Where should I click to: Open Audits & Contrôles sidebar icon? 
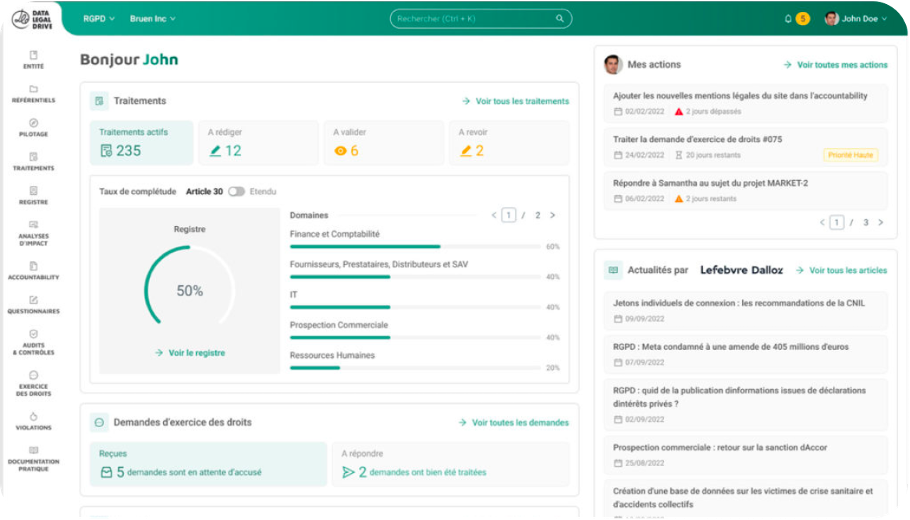point(33,335)
